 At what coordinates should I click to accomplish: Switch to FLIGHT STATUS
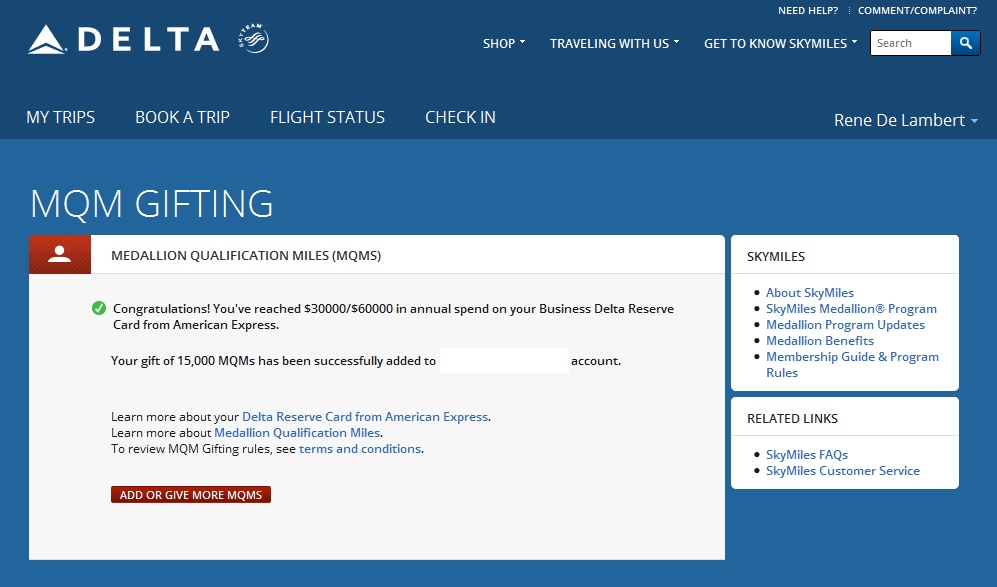[x=327, y=117]
